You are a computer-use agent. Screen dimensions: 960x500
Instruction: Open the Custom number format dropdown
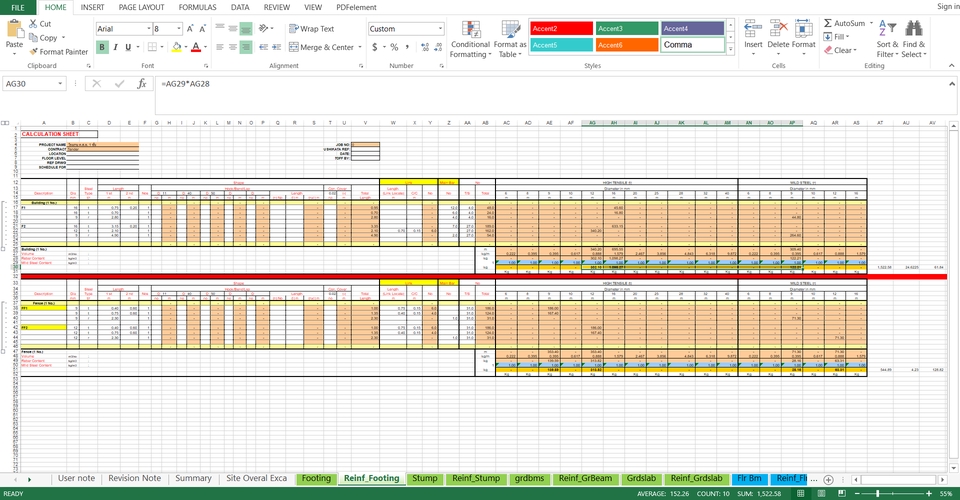440,29
